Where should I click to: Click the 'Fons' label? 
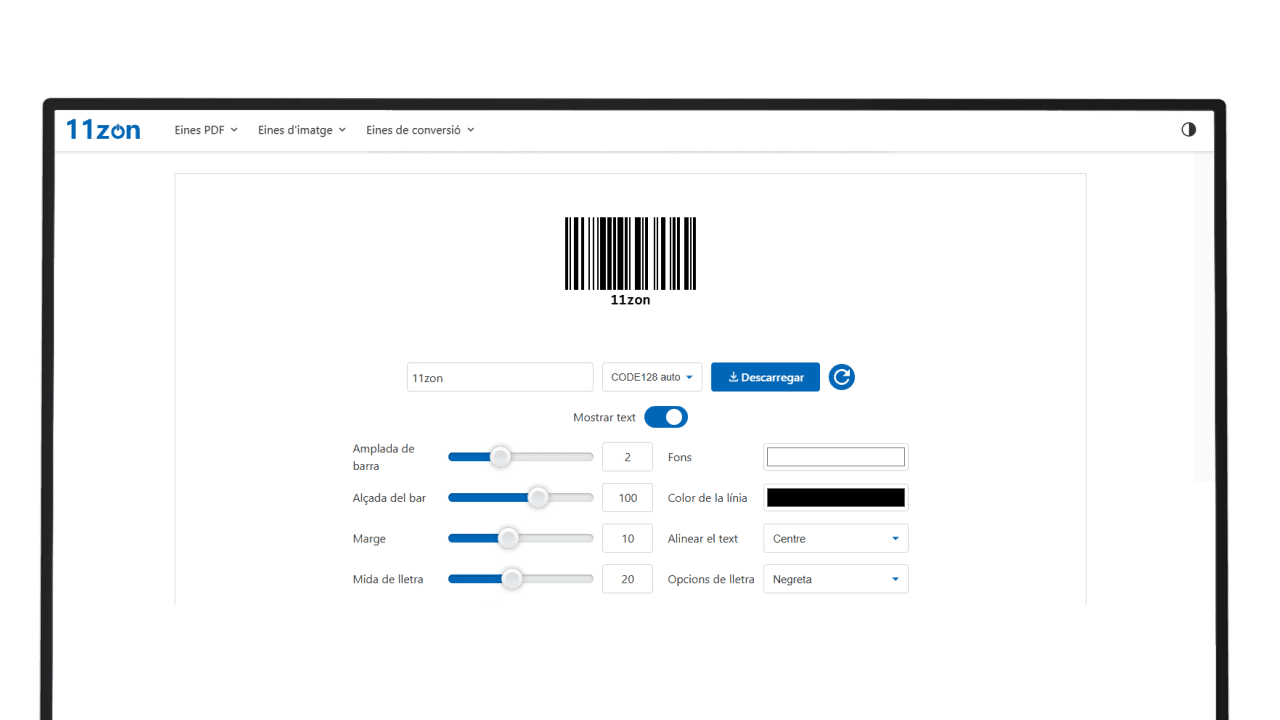pos(680,457)
